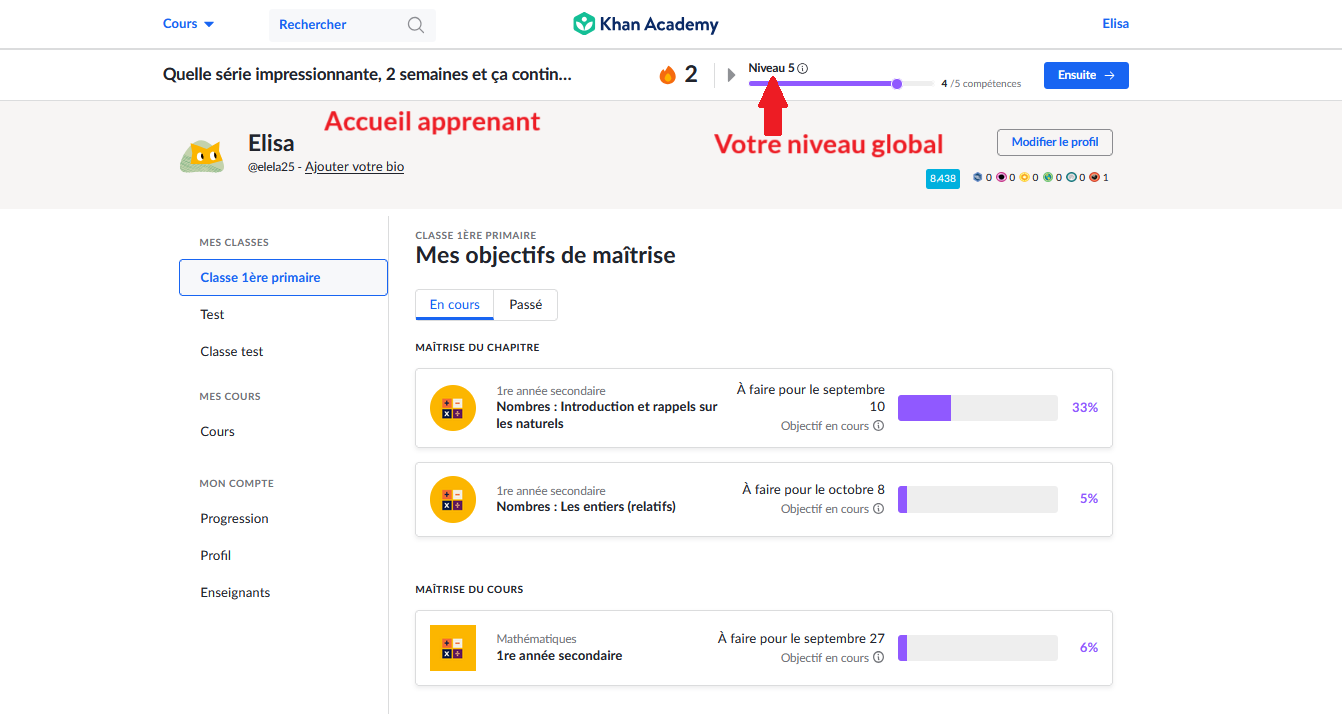
Task: Switch to the En cours tab
Action: (455, 305)
